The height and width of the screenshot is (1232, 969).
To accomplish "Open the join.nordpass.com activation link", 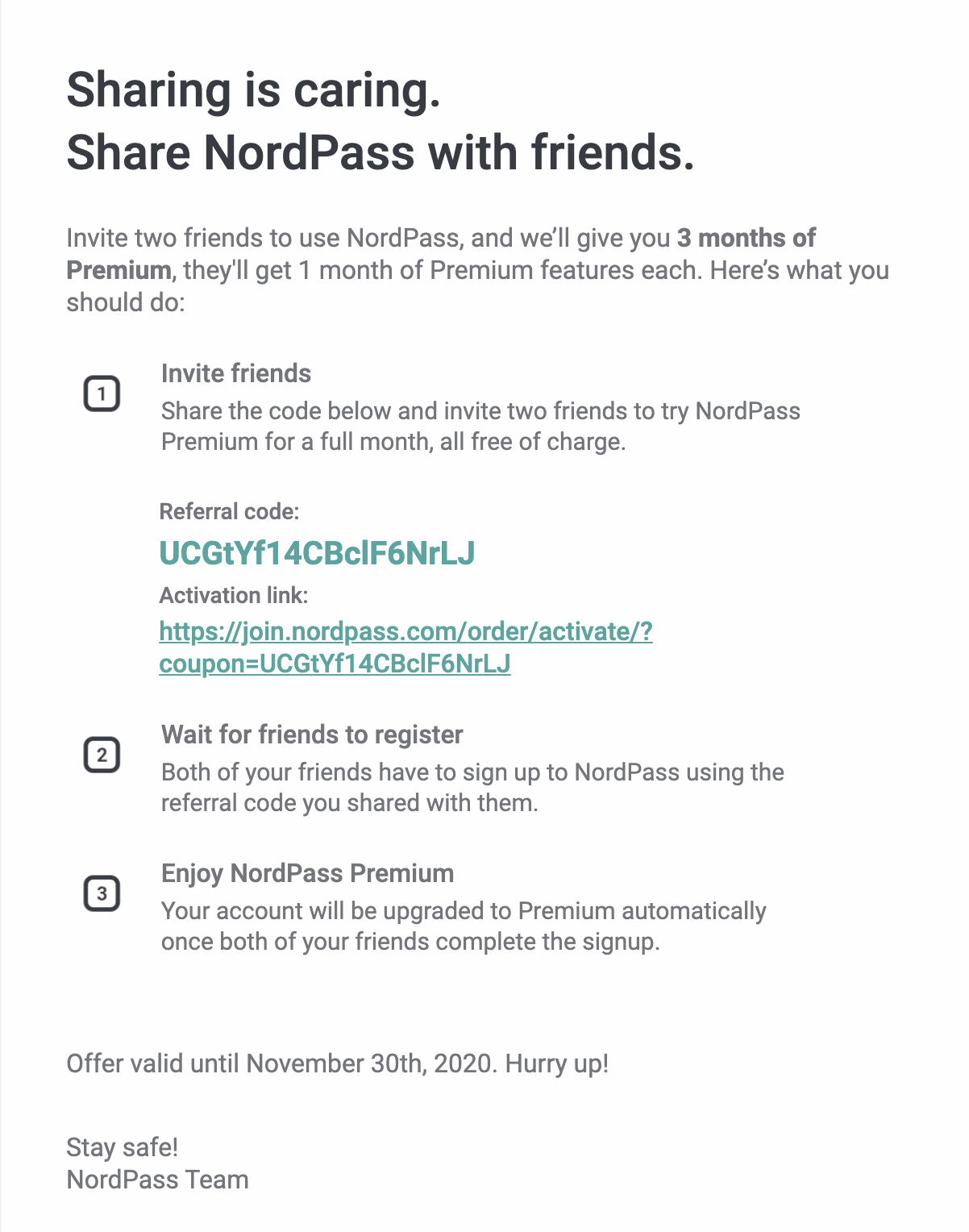I will pos(405,631).
